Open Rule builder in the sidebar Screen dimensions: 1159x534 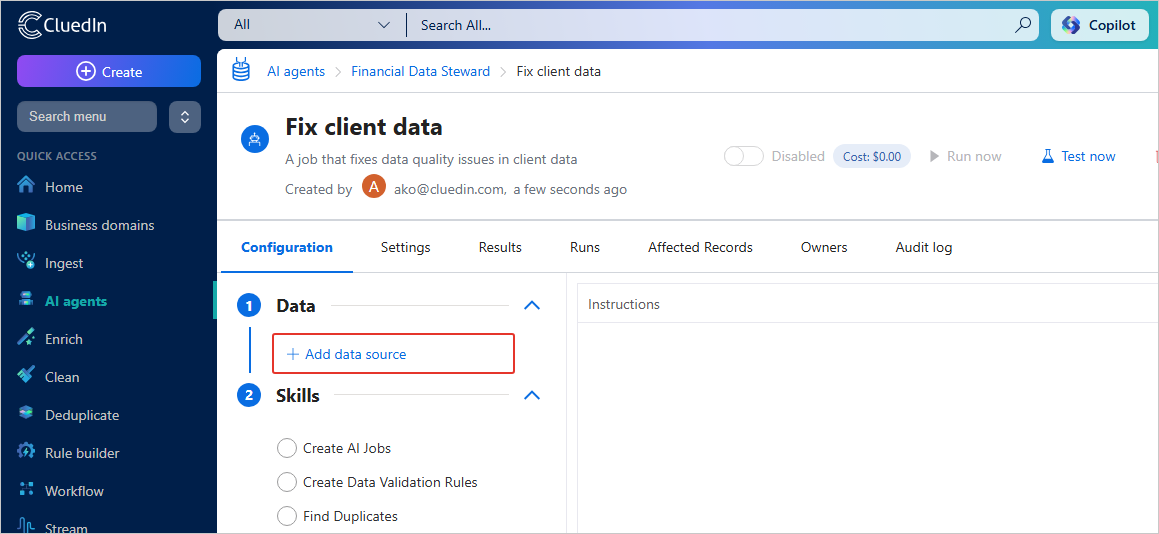[82, 453]
